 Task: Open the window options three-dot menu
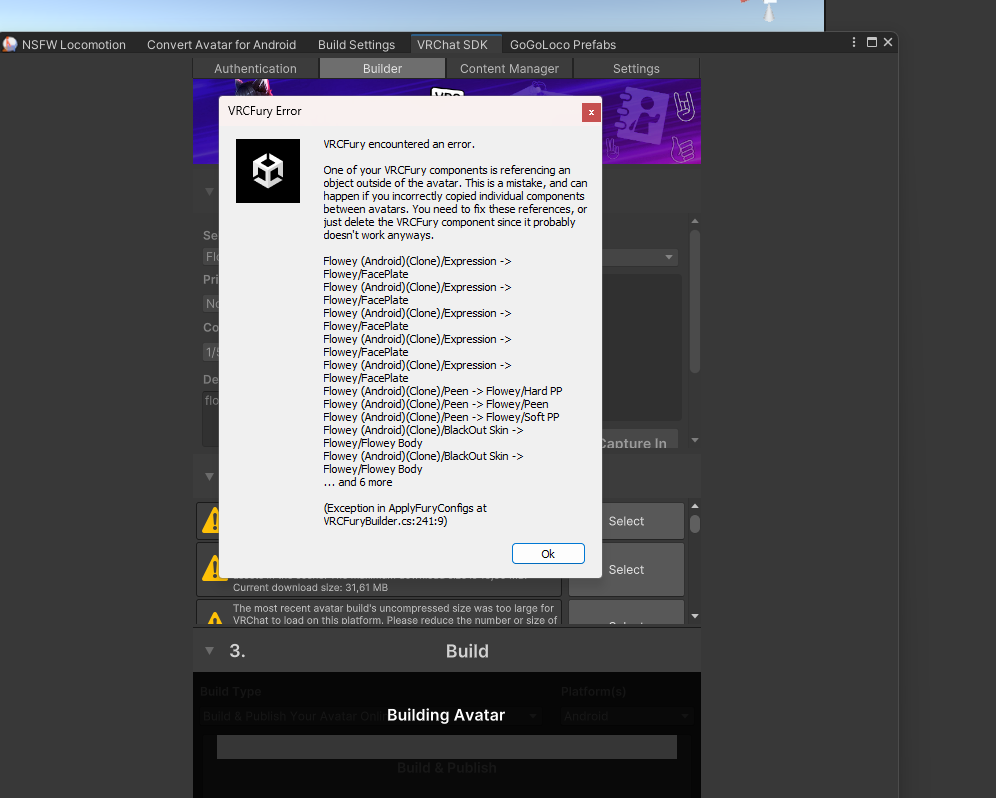click(x=854, y=42)
